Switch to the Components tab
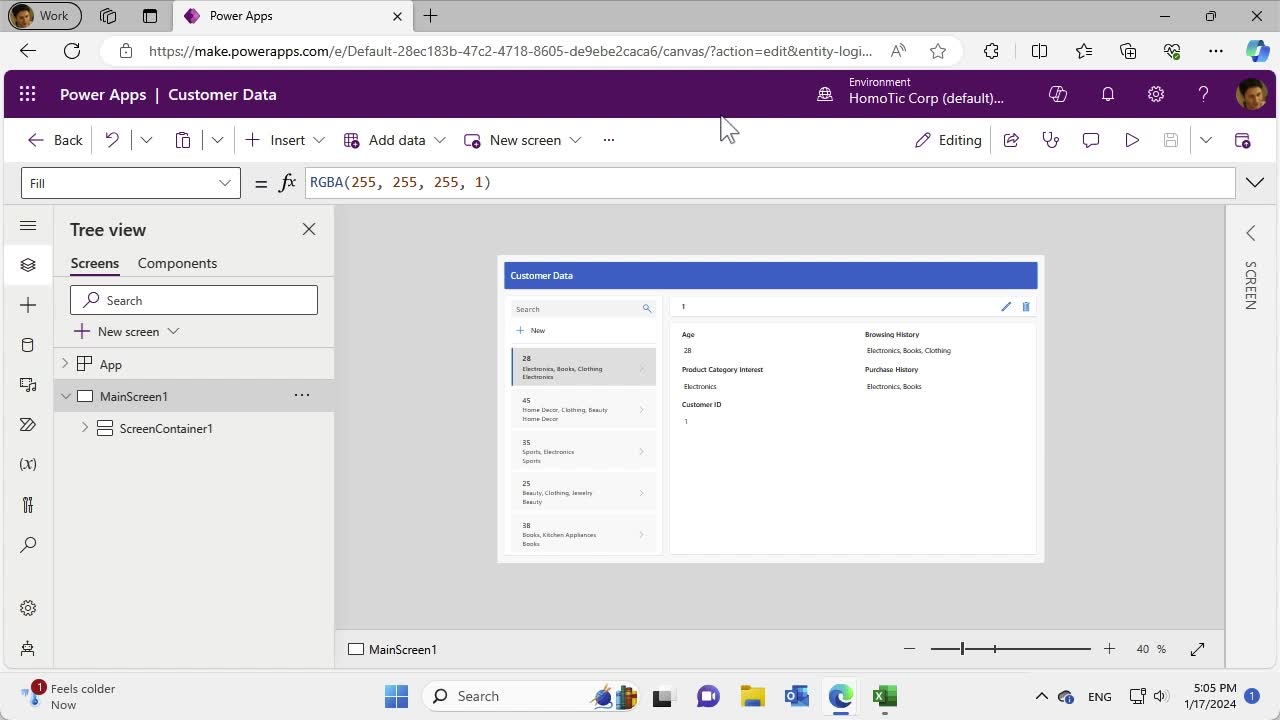Viewport: 1280px width, 720px height. click(177, 263)
